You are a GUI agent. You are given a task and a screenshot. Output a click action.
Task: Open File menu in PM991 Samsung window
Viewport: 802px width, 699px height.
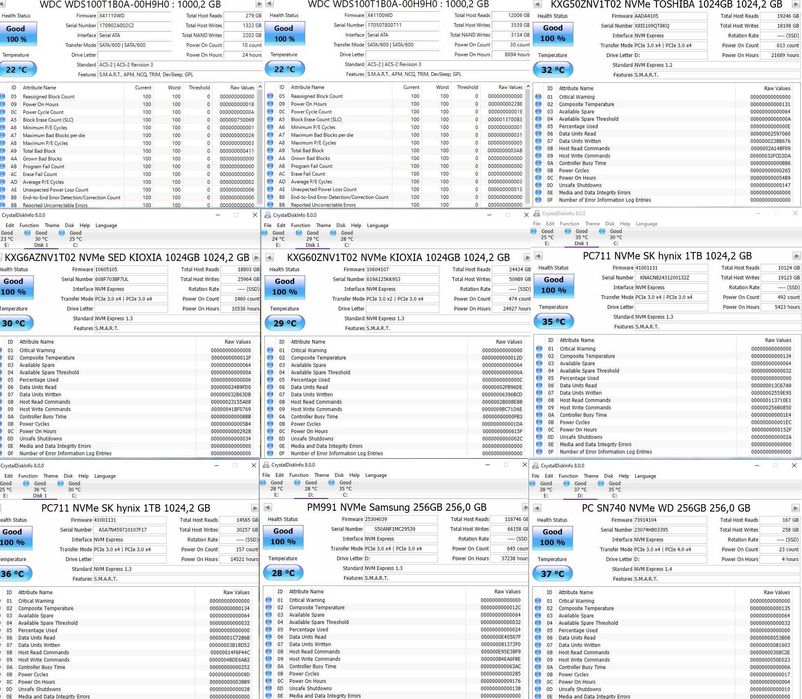coord(266,475)
